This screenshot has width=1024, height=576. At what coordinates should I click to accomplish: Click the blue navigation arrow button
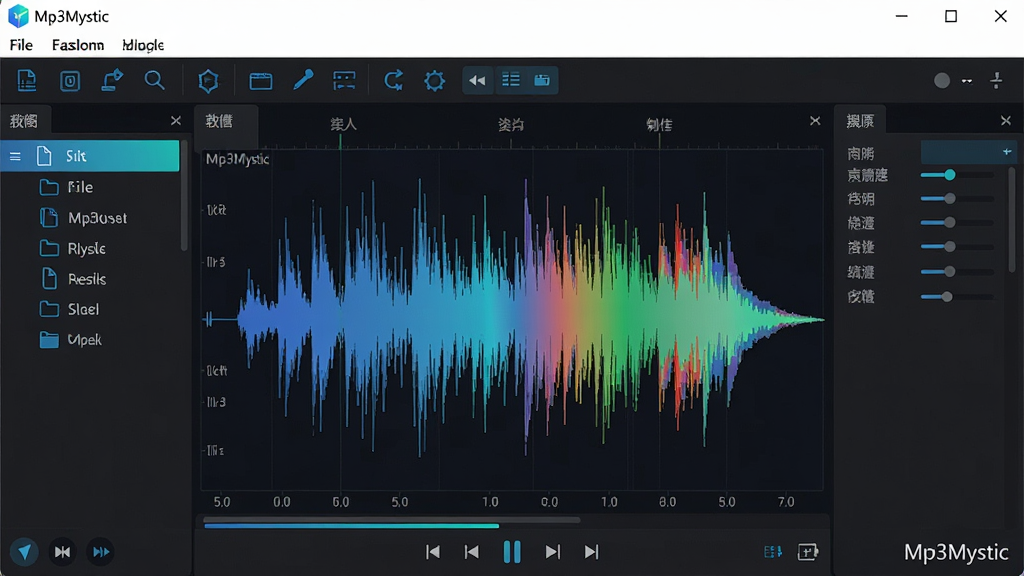[24, 552]
